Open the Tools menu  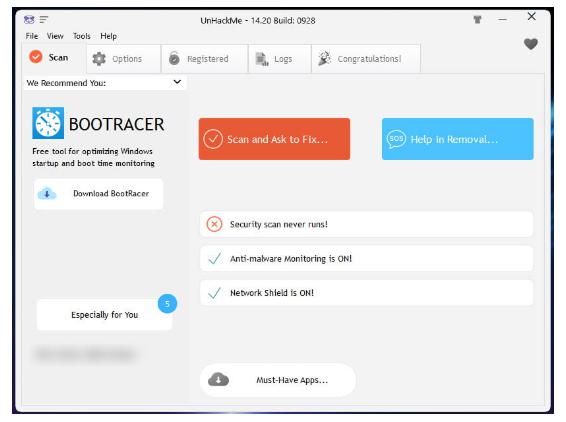(x=82, y=36)
